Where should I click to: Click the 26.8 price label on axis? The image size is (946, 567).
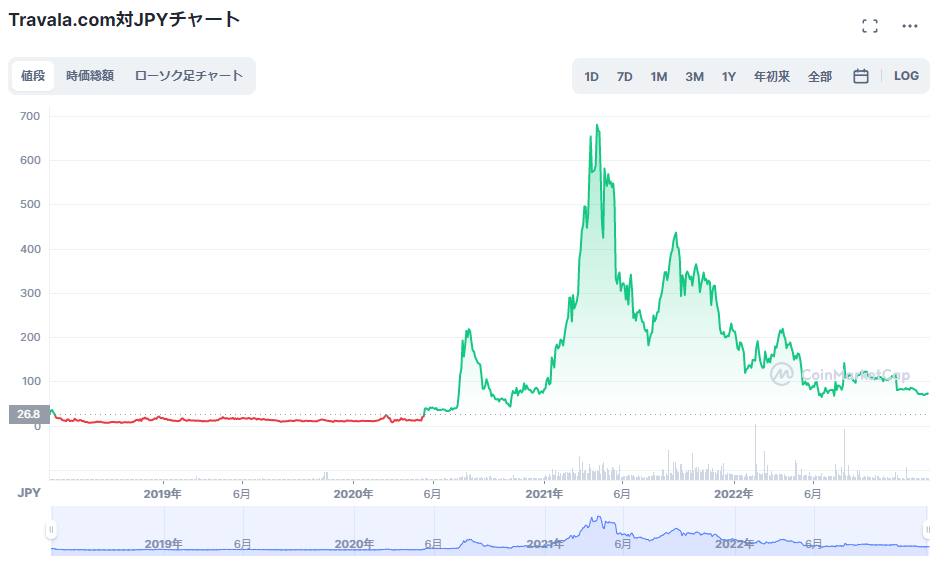point(28,414)
